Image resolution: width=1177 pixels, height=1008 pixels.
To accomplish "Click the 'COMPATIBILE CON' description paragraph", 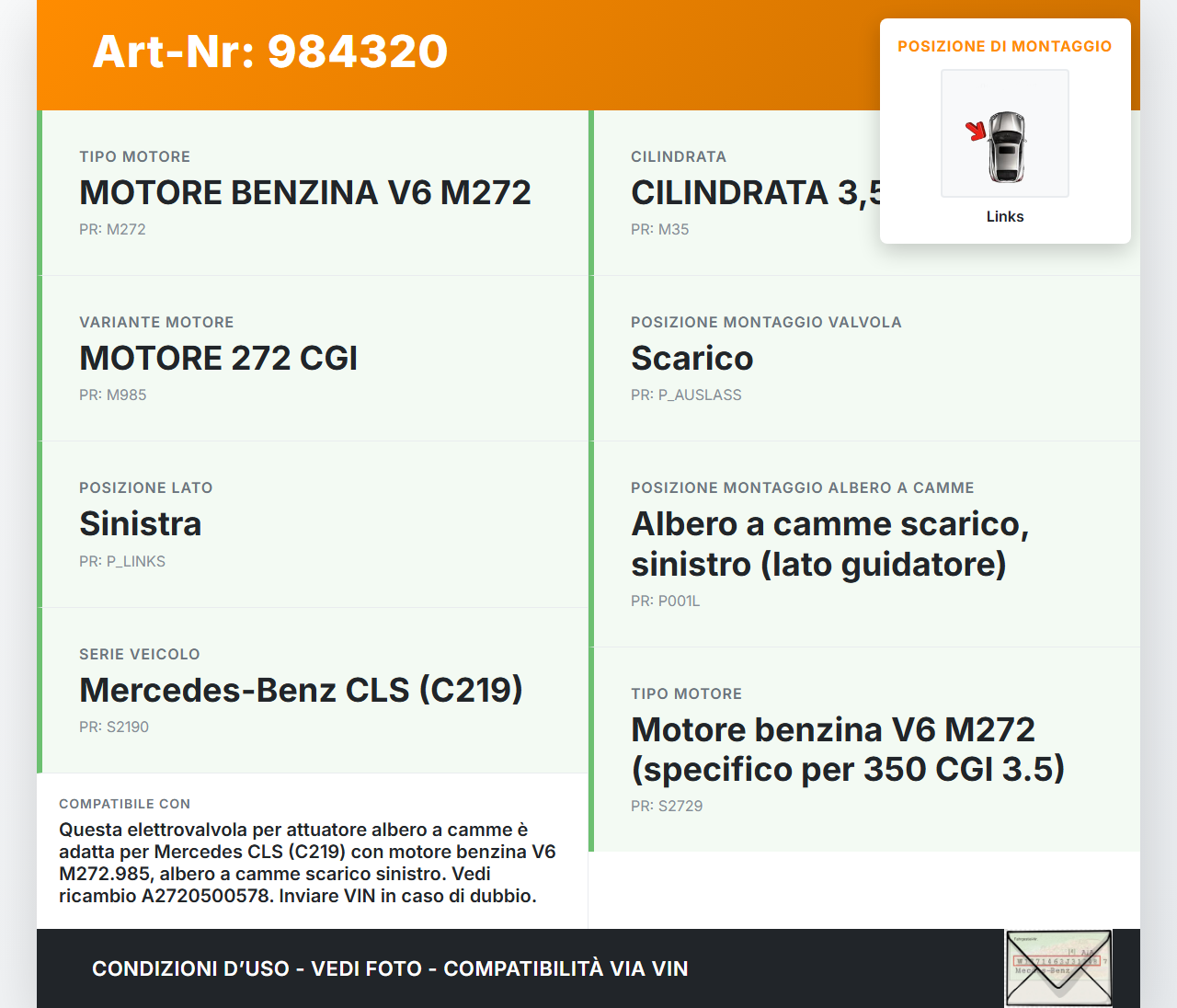I will pyautogui.click(x=307, y=863).
